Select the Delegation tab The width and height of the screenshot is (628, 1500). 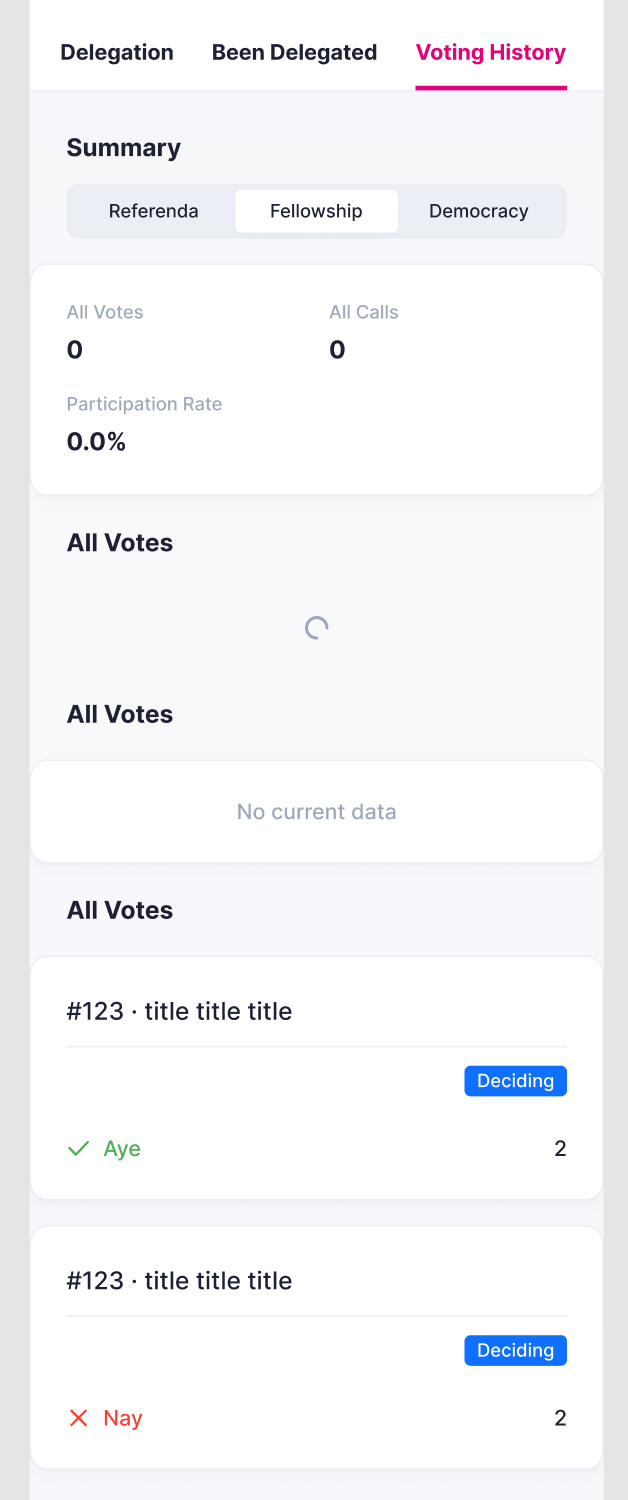click(x=116, y=52)
